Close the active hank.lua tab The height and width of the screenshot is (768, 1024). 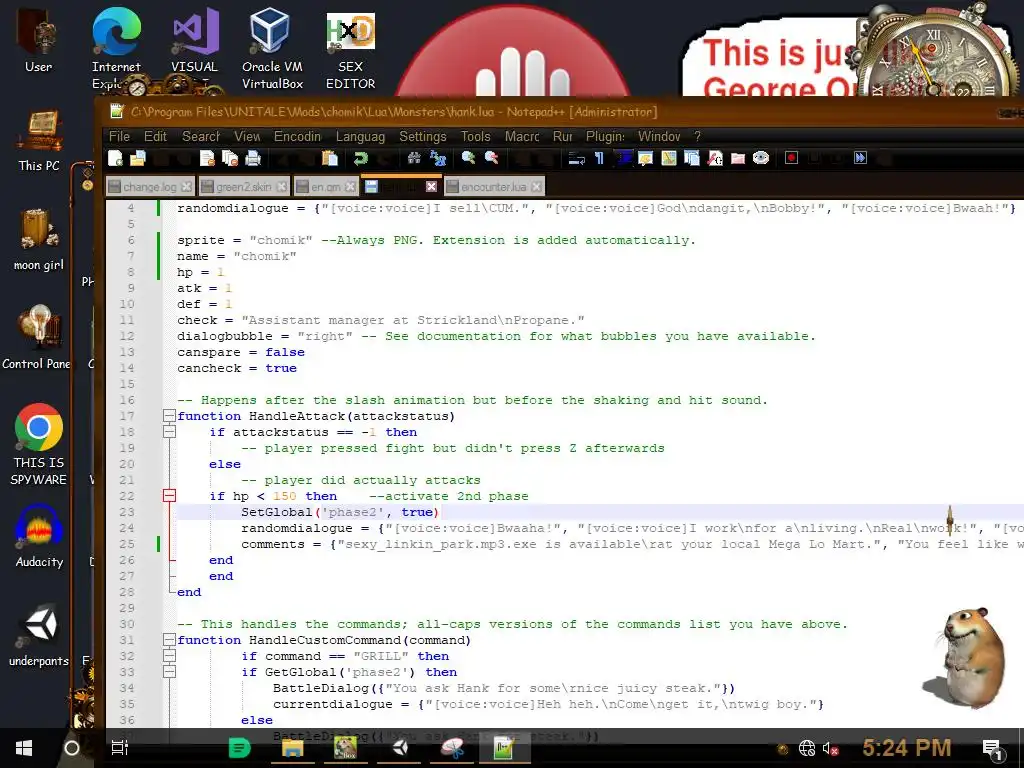pyautogui.click(x=431, y=187)
